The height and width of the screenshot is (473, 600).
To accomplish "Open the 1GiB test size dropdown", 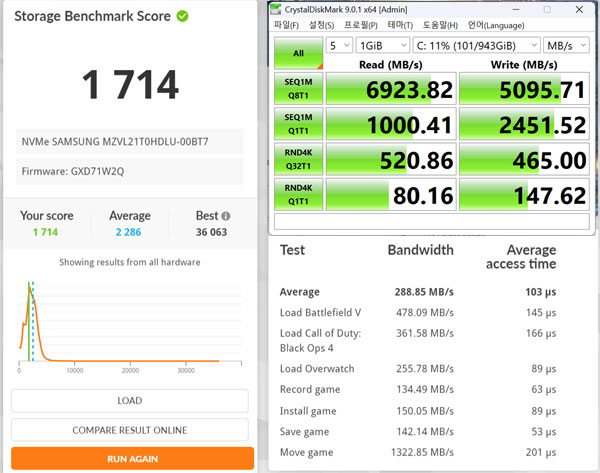I will [383, 45].
